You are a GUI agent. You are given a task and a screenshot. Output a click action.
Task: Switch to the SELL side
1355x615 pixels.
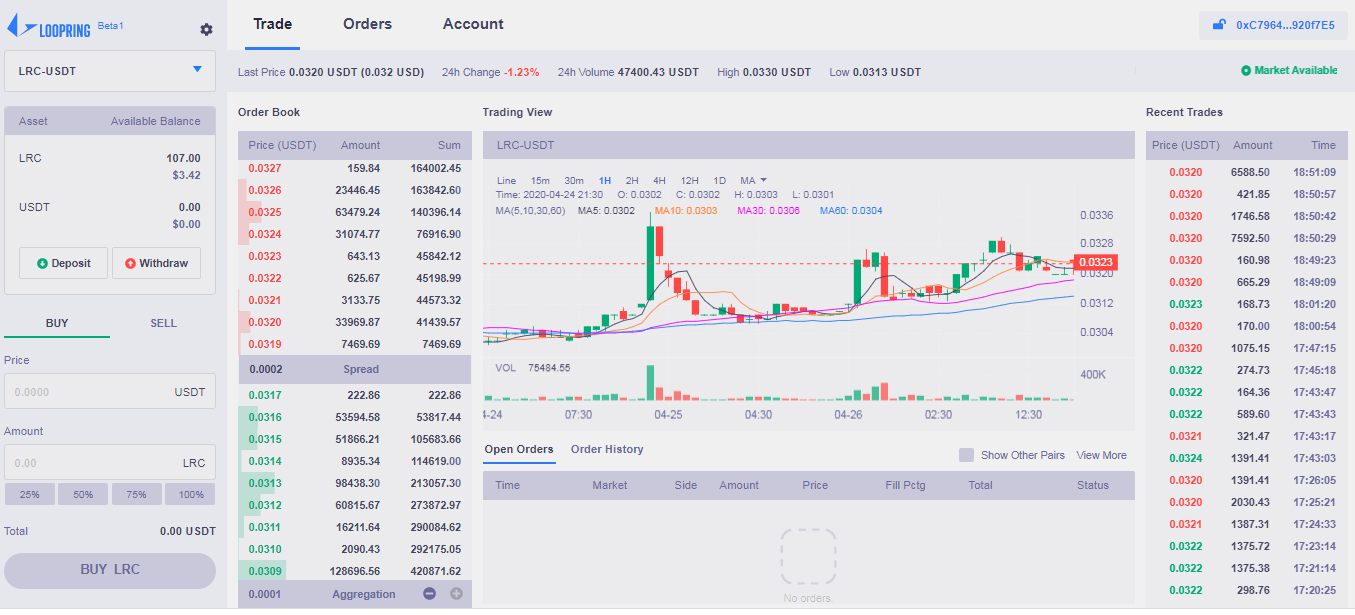click(163, 323)
